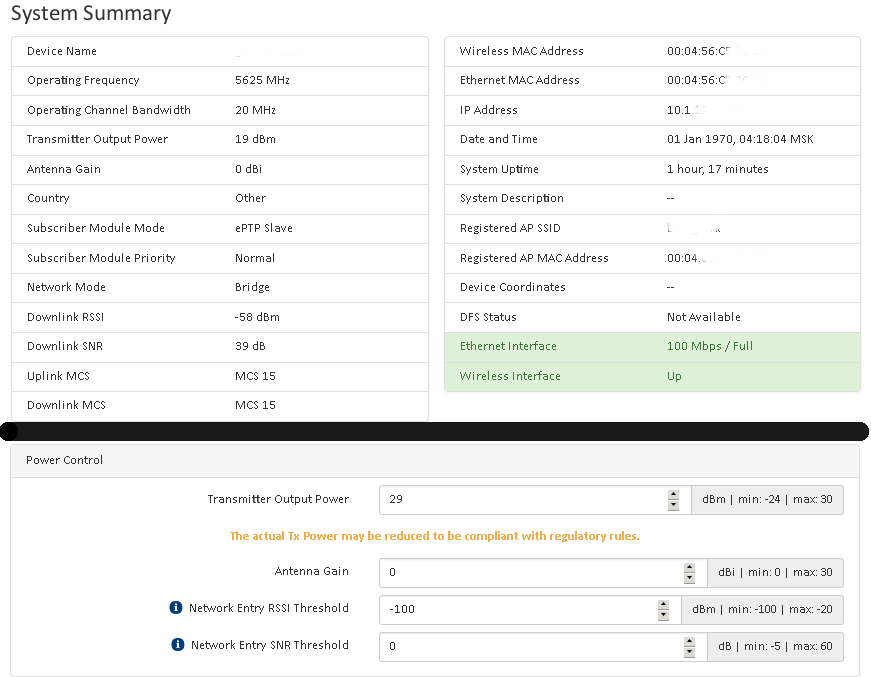871x677 pixels.
Task: Decrement Antenna Gain using down spinner arrow
Action: tap(689, 578)
